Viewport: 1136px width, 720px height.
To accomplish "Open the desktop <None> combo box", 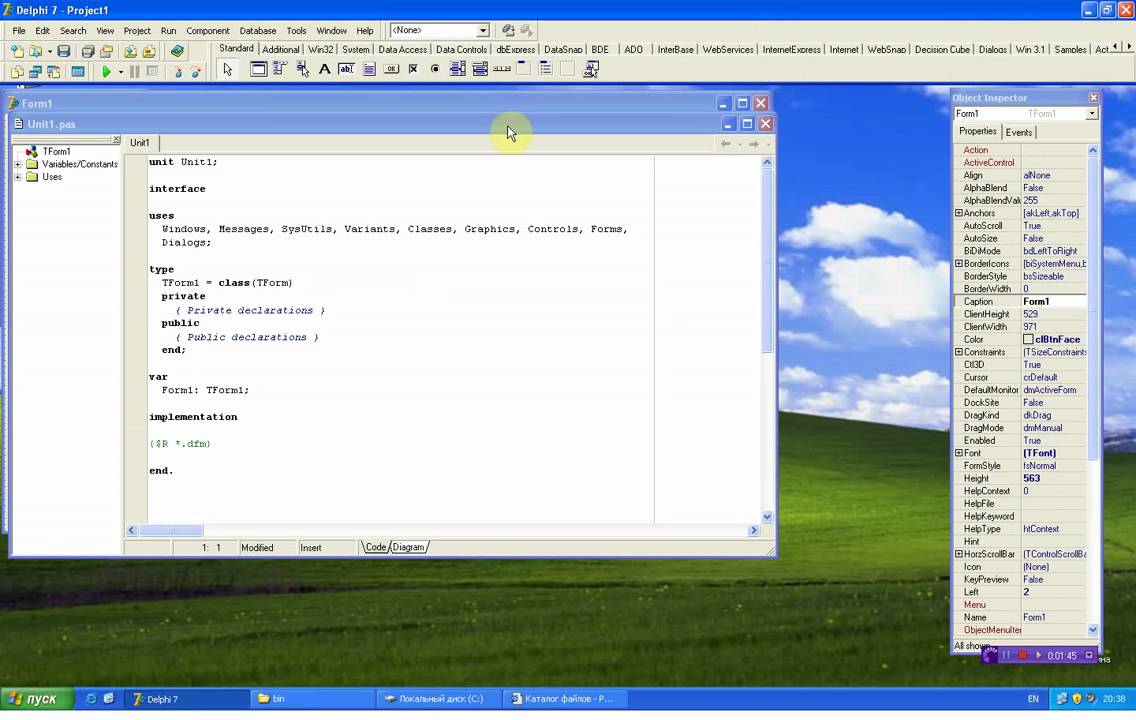I will [x=439, y=30].
